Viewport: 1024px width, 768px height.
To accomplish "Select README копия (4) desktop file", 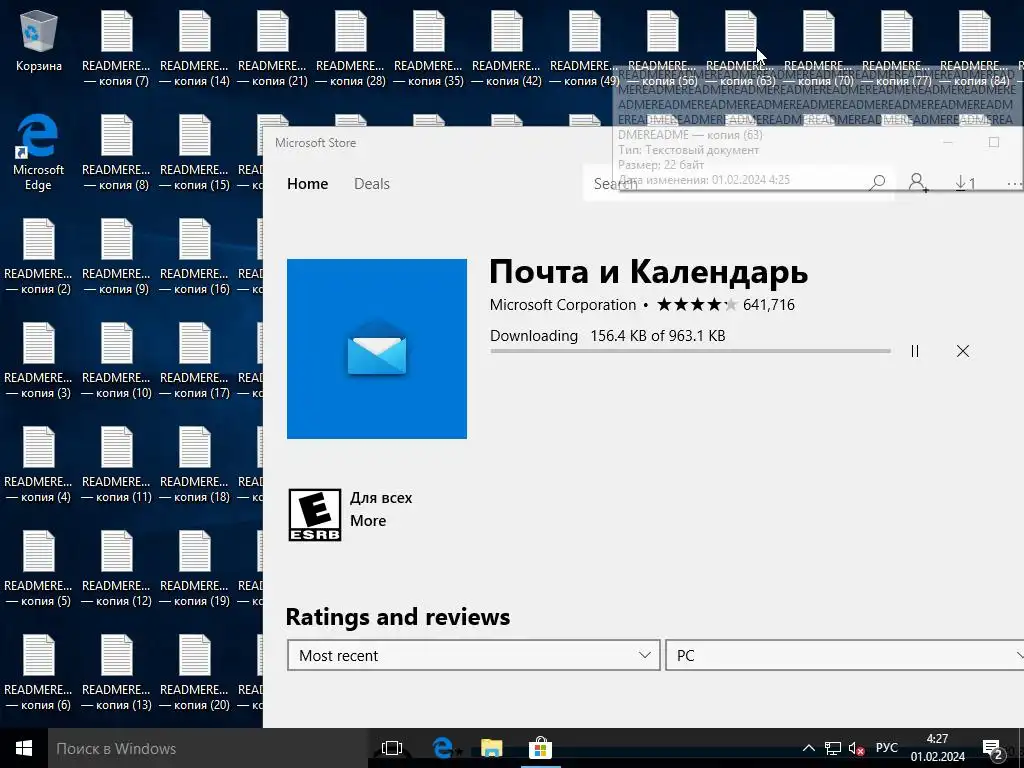I will click(38, 464).
